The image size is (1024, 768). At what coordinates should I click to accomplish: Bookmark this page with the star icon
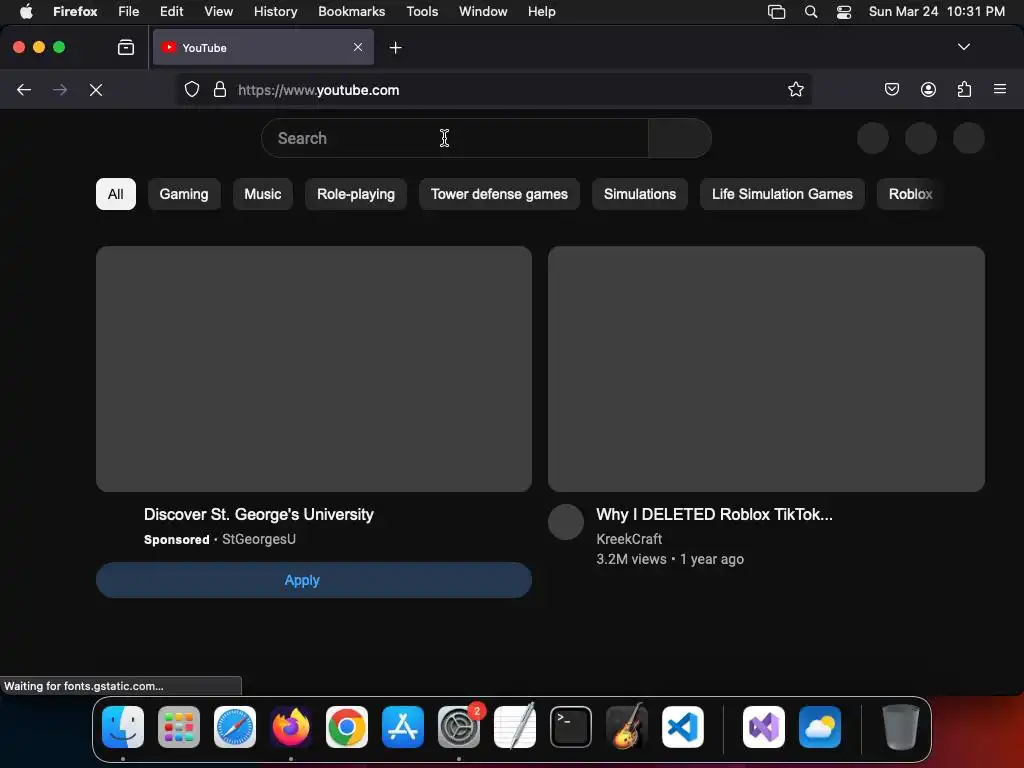(795, 89)
